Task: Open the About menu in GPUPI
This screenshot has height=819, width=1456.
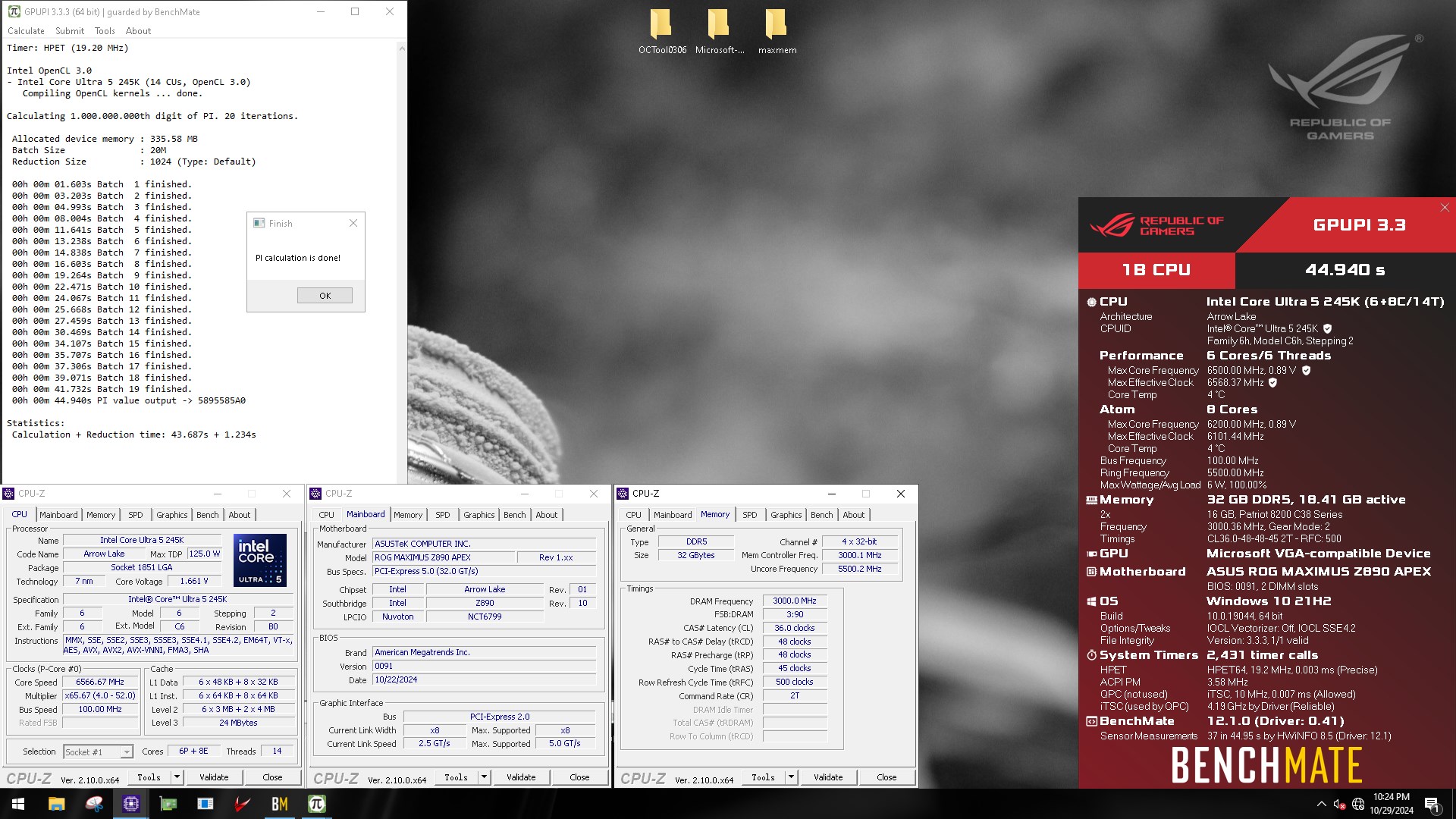Action: pyautogui.click(x=138, y=31)
